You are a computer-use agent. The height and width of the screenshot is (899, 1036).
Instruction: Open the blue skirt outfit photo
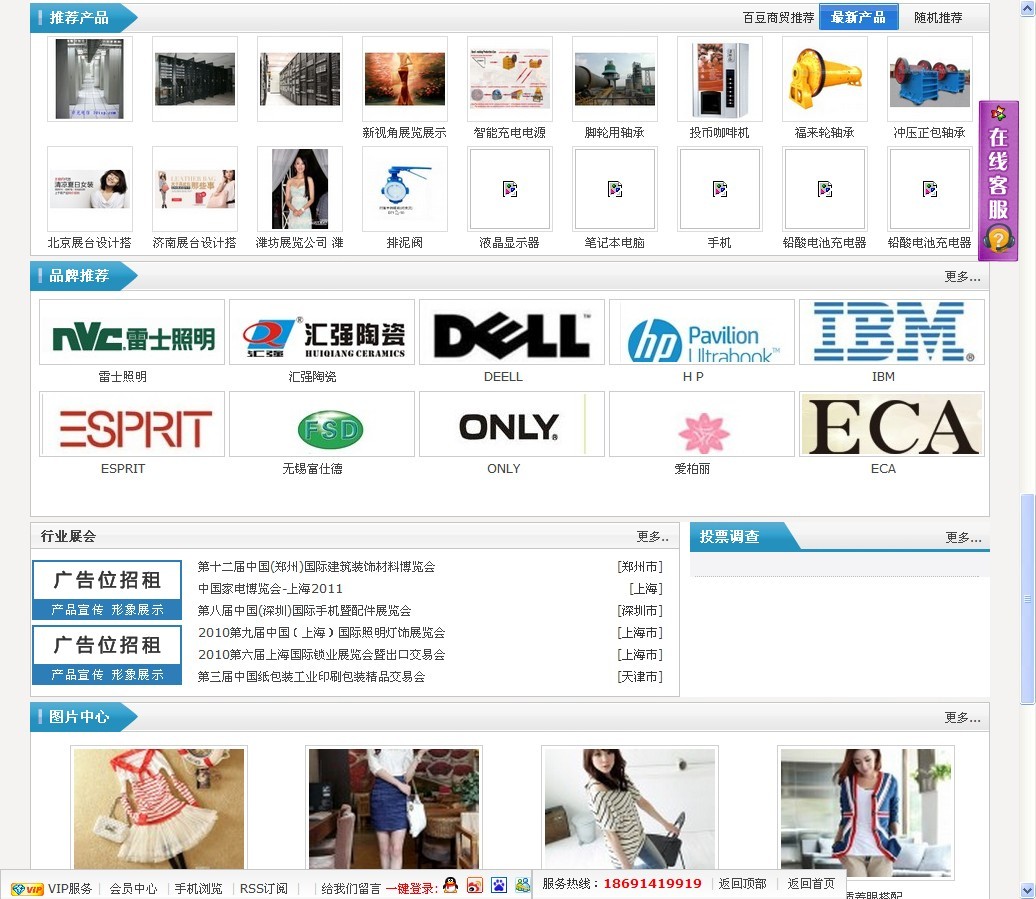[394, 808]
